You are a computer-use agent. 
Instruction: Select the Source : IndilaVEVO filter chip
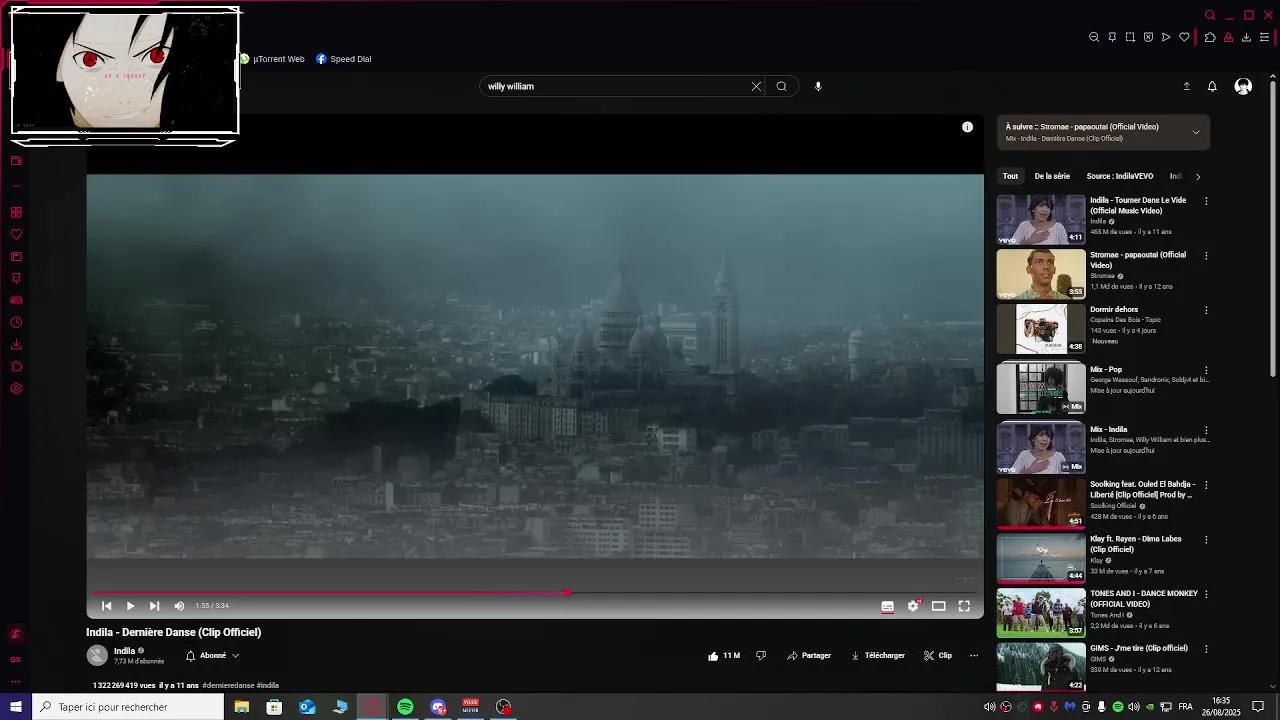[1120, 177]
